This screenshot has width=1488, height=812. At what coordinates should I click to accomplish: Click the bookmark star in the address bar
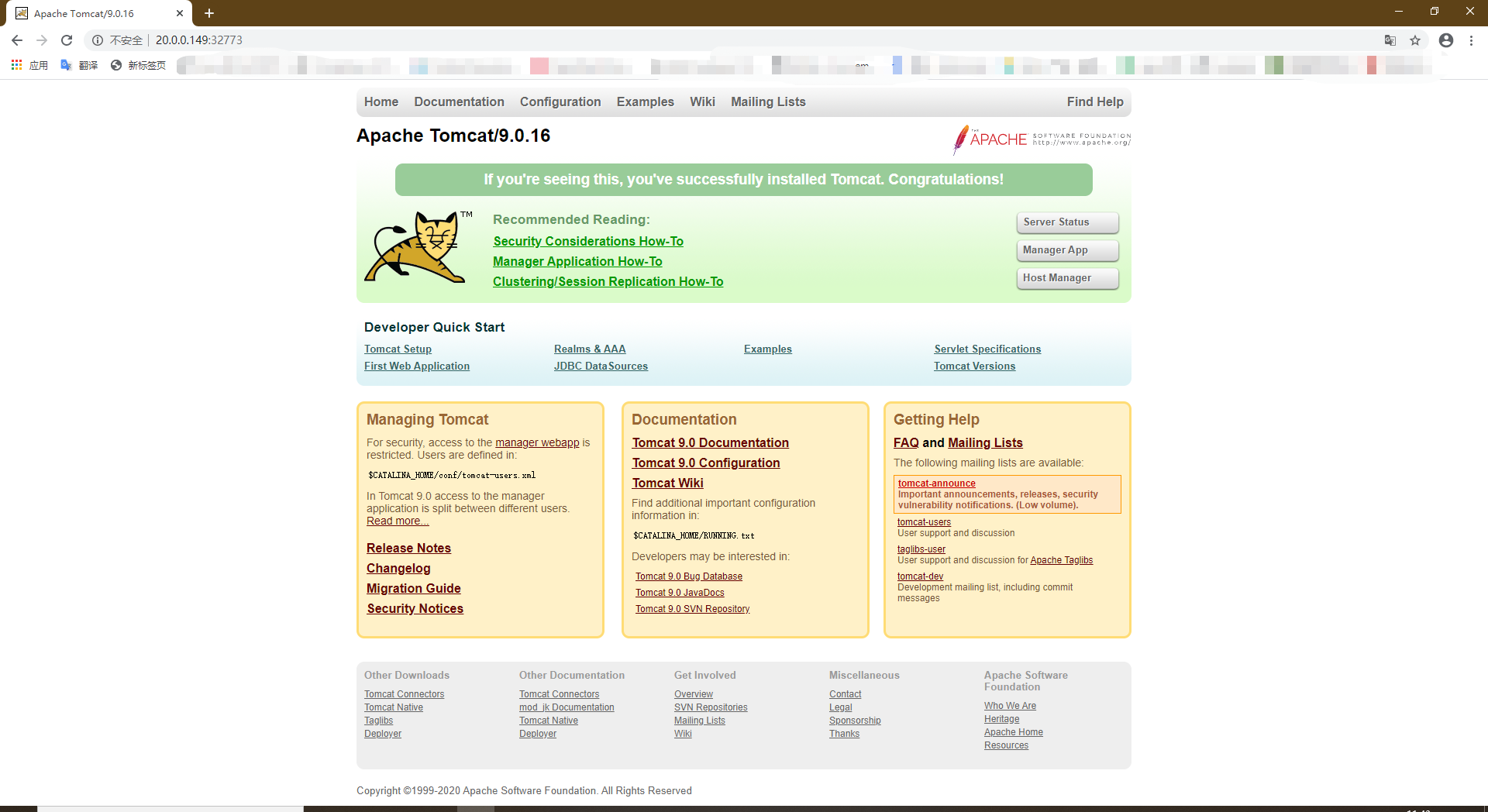click(x=1415, y=40)
